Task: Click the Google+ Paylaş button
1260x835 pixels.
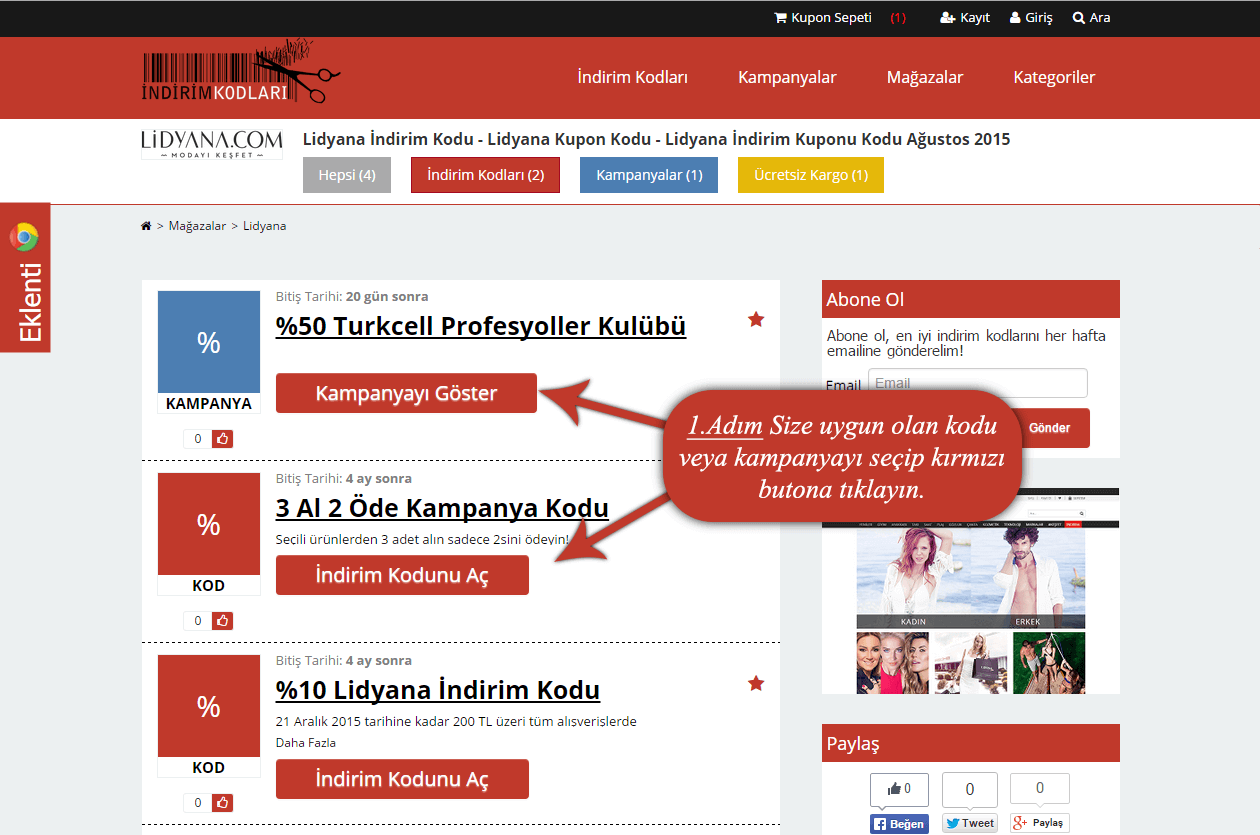Action: (1040, 823)
